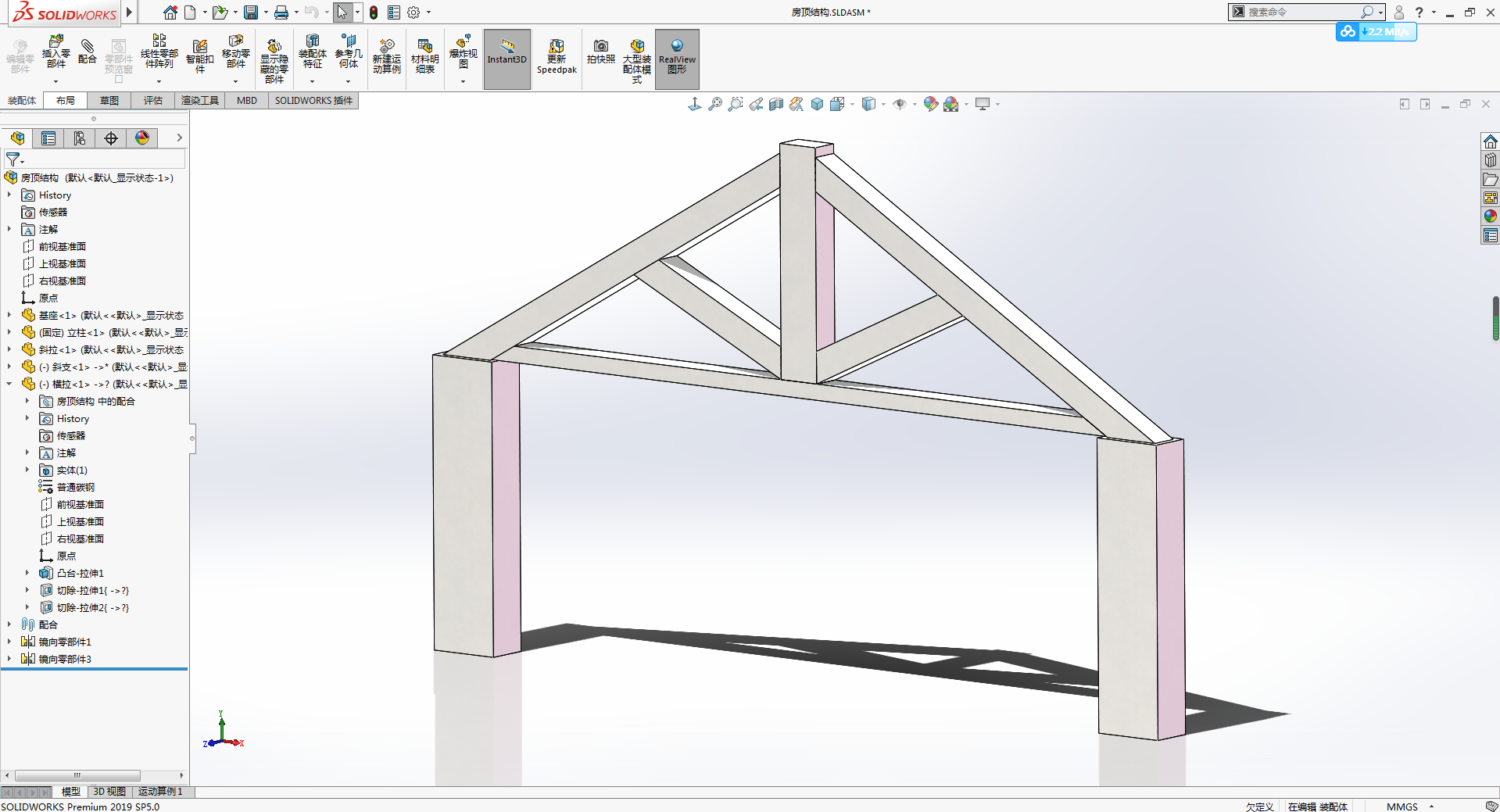Image resolution: width=1500 pixels, height=812 pixels.
Task: Open Custom Properties task pane tab
Action: (1491, 235)
